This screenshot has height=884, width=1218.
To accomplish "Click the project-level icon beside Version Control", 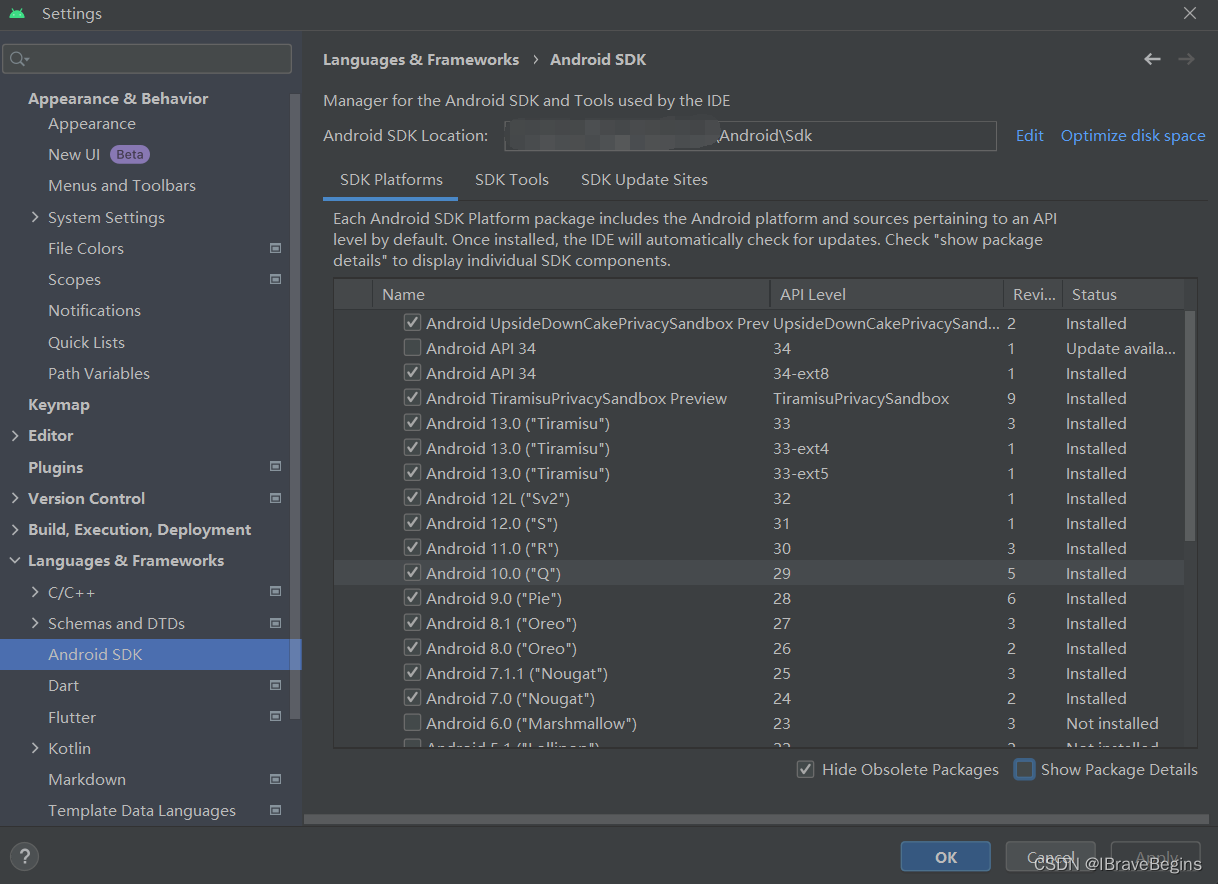I will [x=276, y=498].
